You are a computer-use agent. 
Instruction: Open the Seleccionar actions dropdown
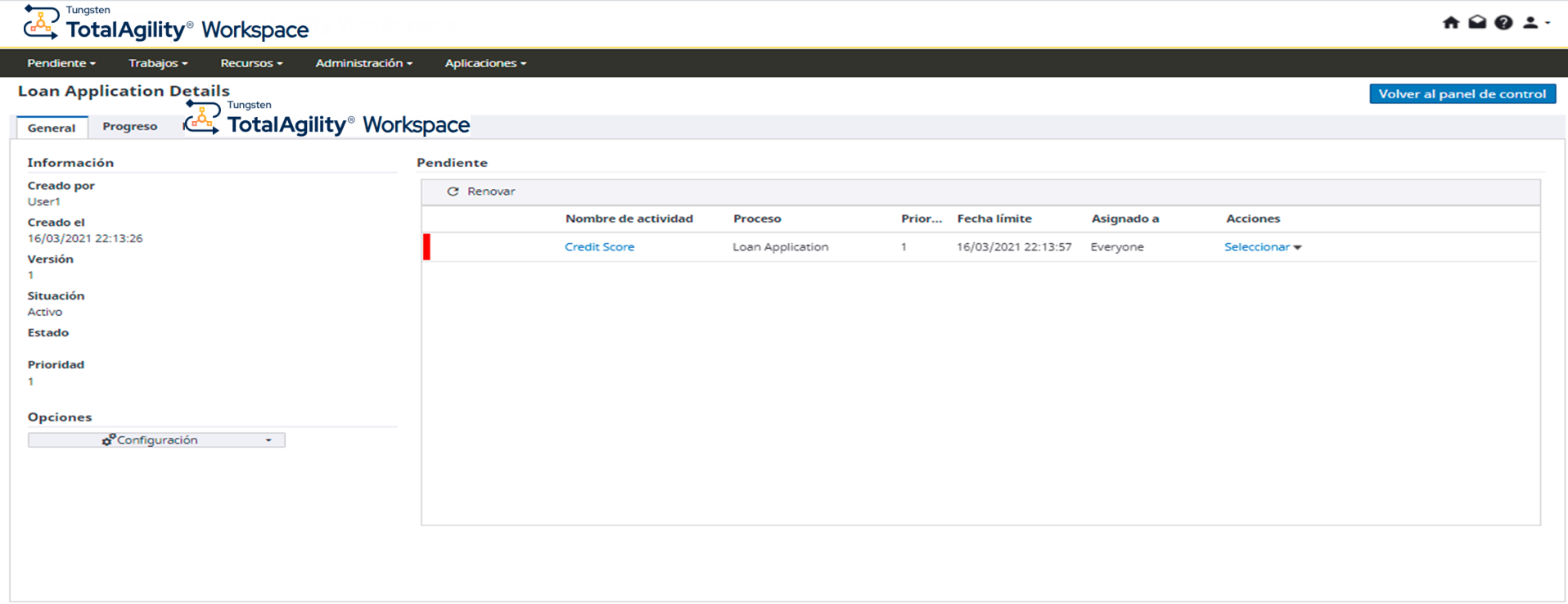coord(1262,247)
